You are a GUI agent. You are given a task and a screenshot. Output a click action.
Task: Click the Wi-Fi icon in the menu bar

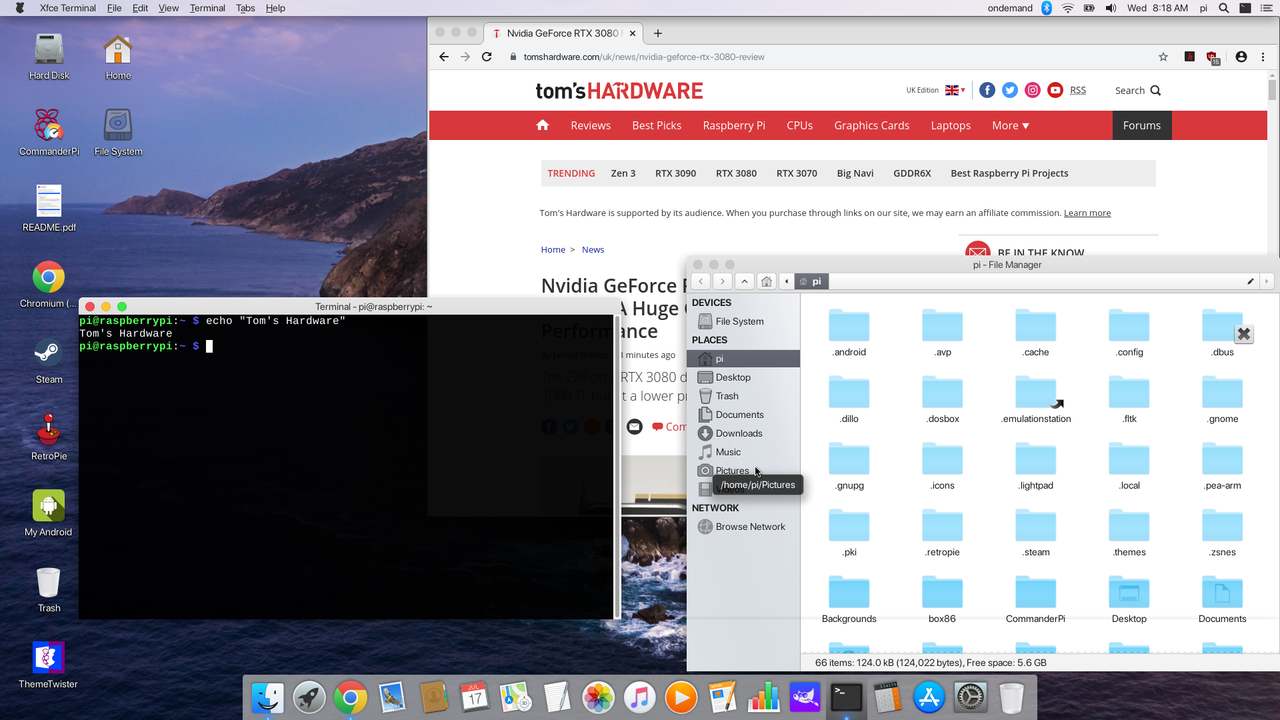coord(1068,8)
